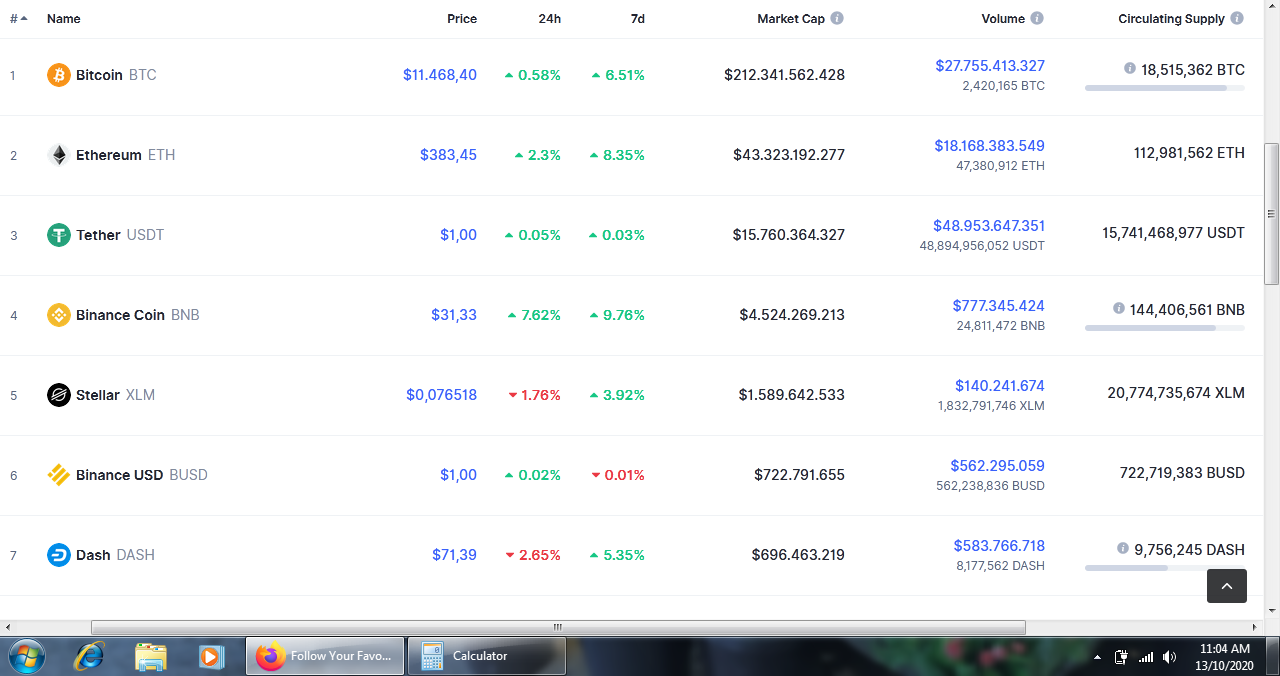This screenshot has width=1280, height=676.
Task: Click the network signal tray icon
Action: 1146,657
